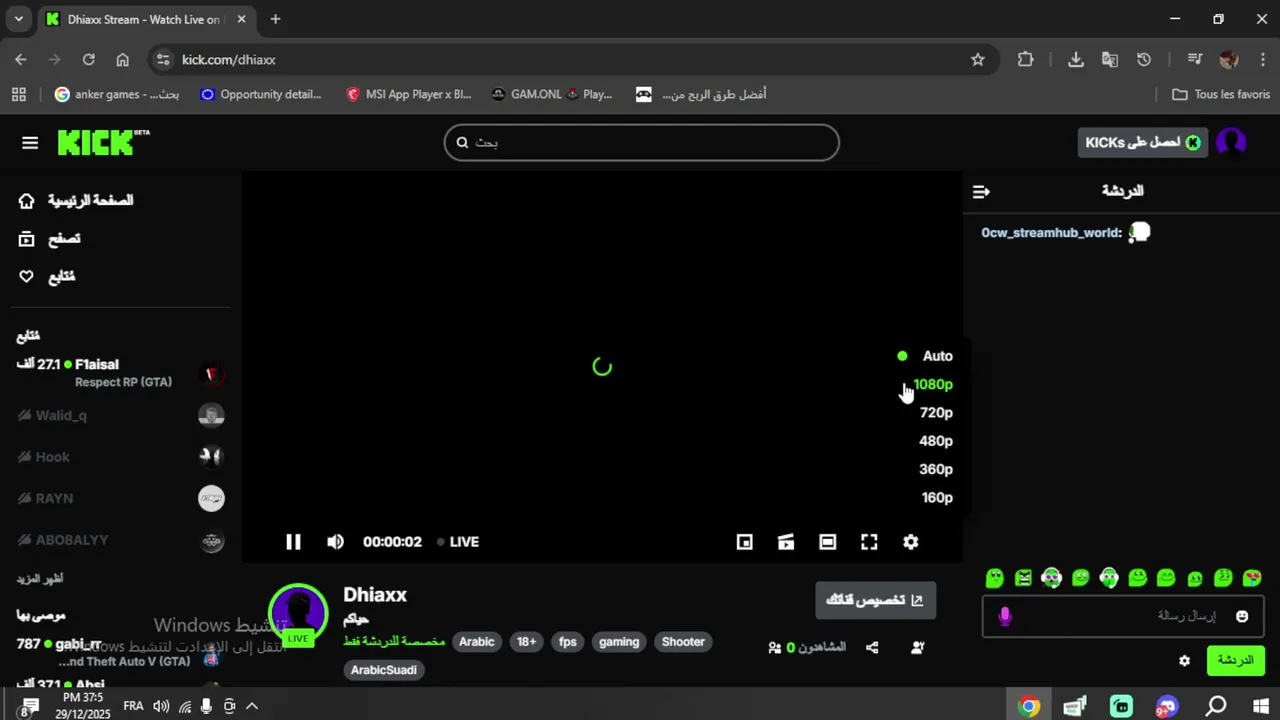Enable mini player mode
This screenshot has width=1280, height=720.
tap(744, 542)
